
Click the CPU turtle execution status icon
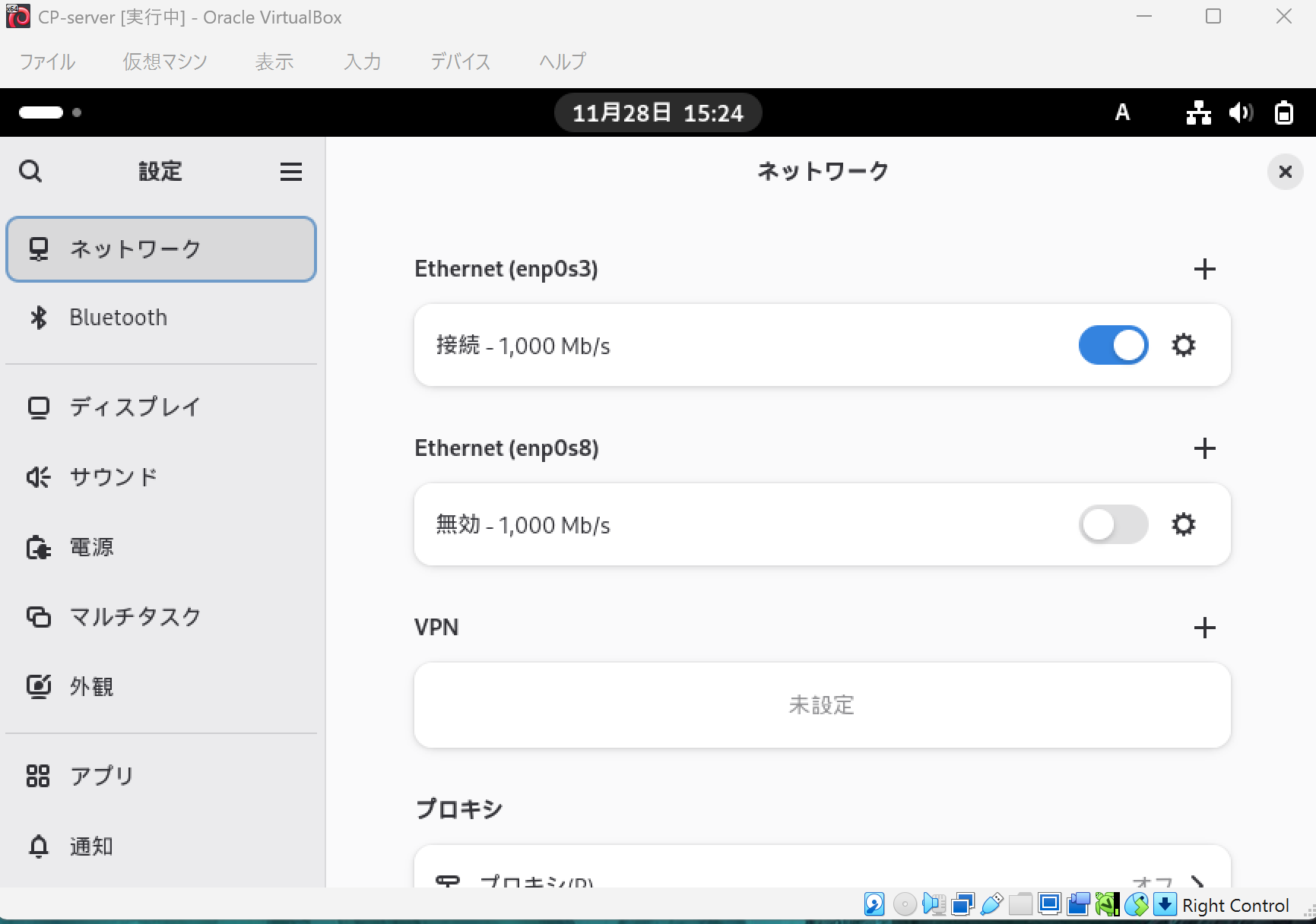click(x=1107, y=904)
